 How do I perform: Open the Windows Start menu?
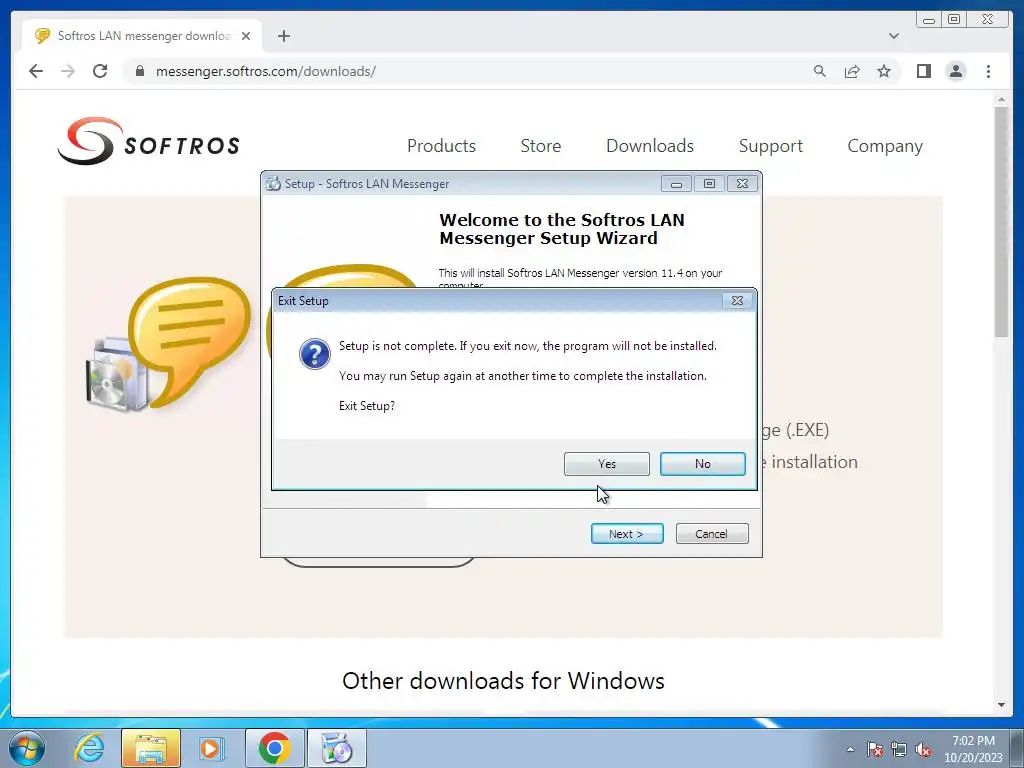[27, 748]
